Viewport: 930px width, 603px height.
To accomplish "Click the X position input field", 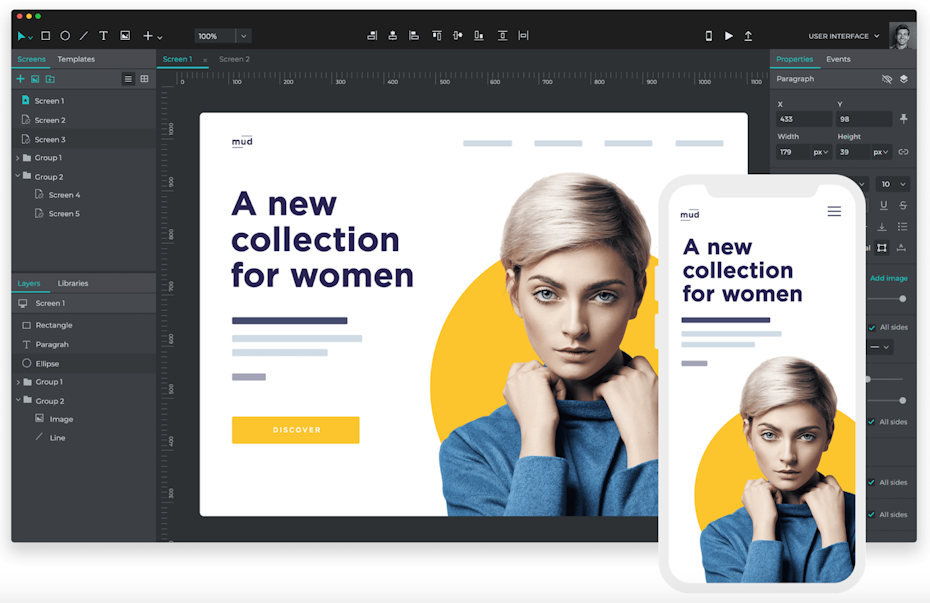I will coord(803,119).
